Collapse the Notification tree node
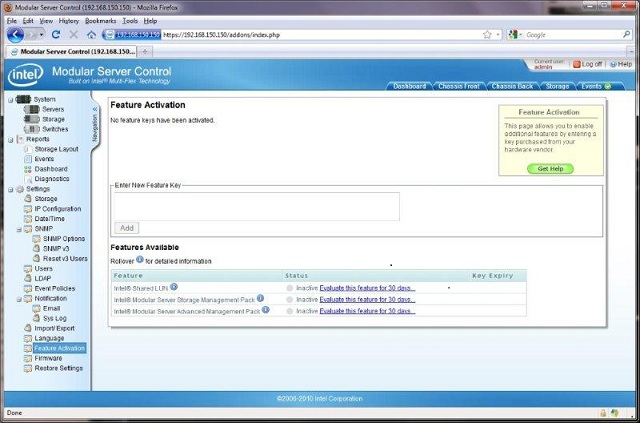This screenshot has width=640, height=423. point(19,299)
